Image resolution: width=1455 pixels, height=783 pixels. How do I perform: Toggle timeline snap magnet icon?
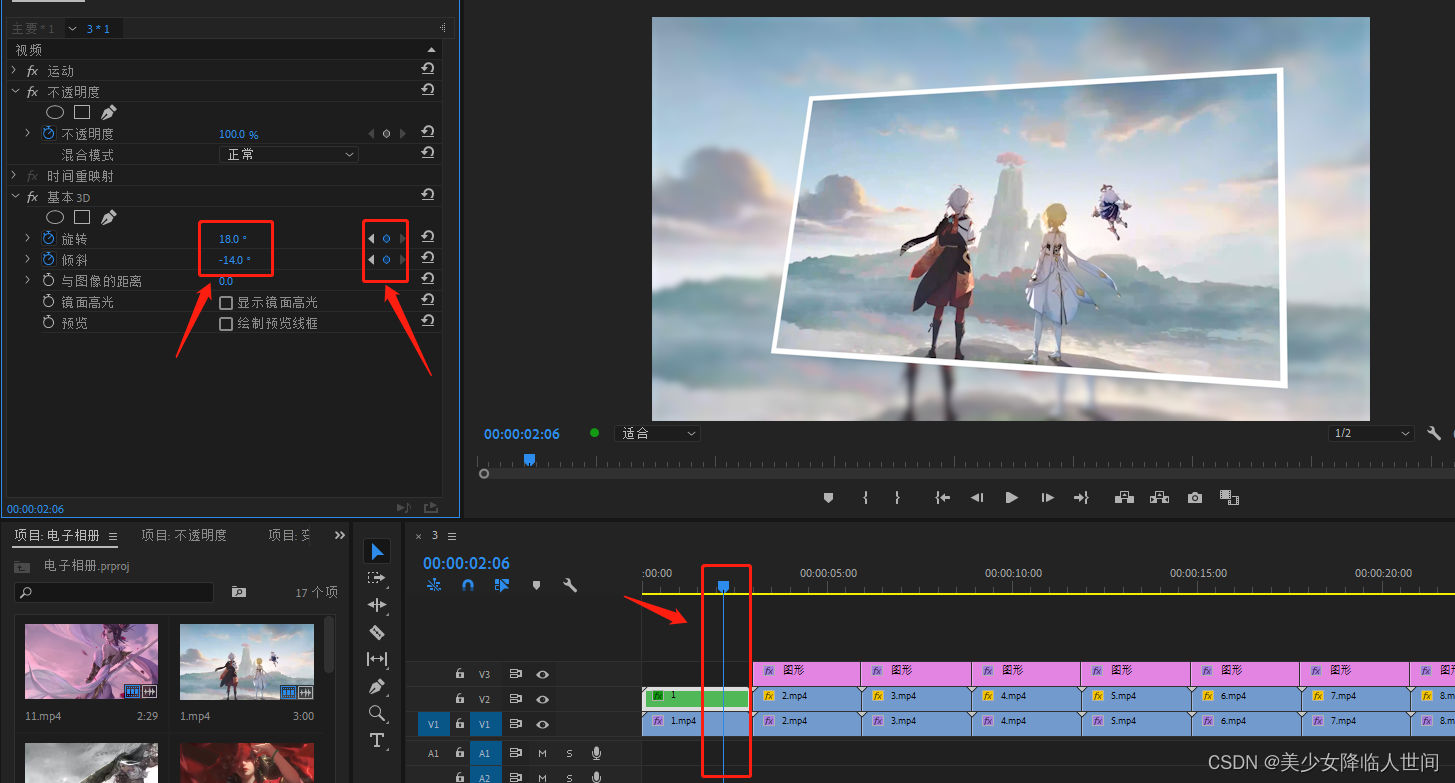pyautogui.click(x=467, y=585)
